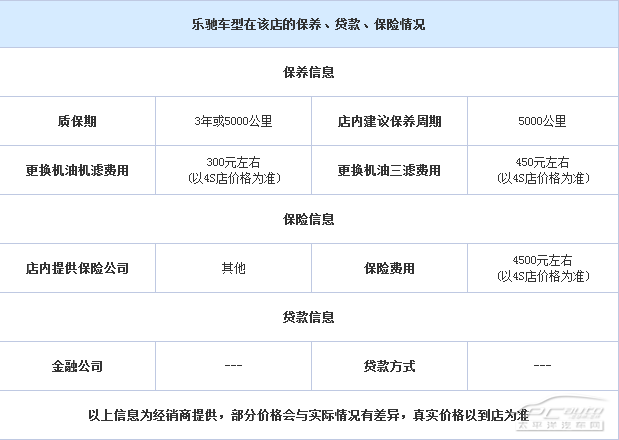Screen dimensions: 619x440
Task: Select the '---' value beside 贷款方式
Action: (542, 366)
